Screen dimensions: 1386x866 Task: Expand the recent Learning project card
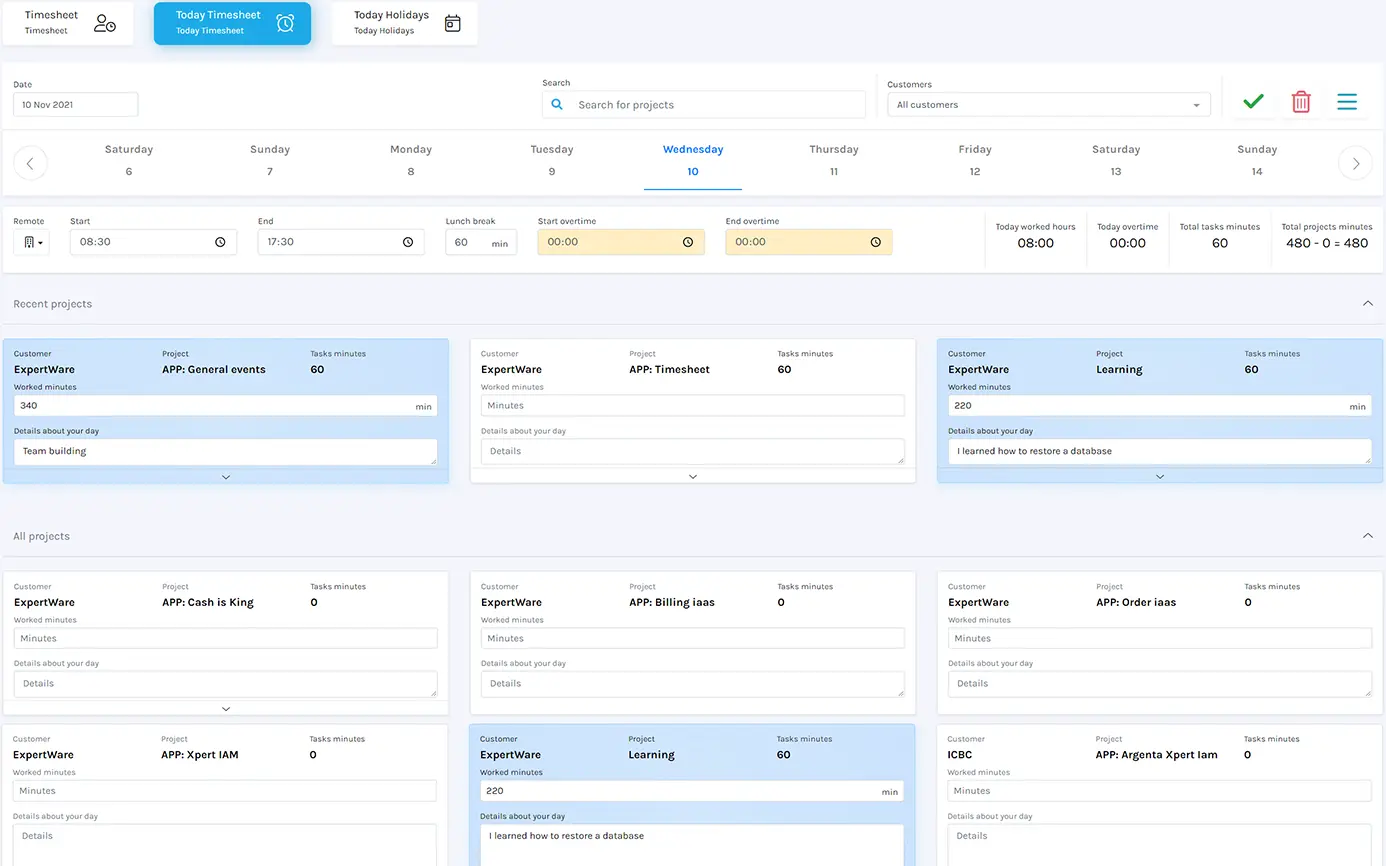coord(1160,477)
